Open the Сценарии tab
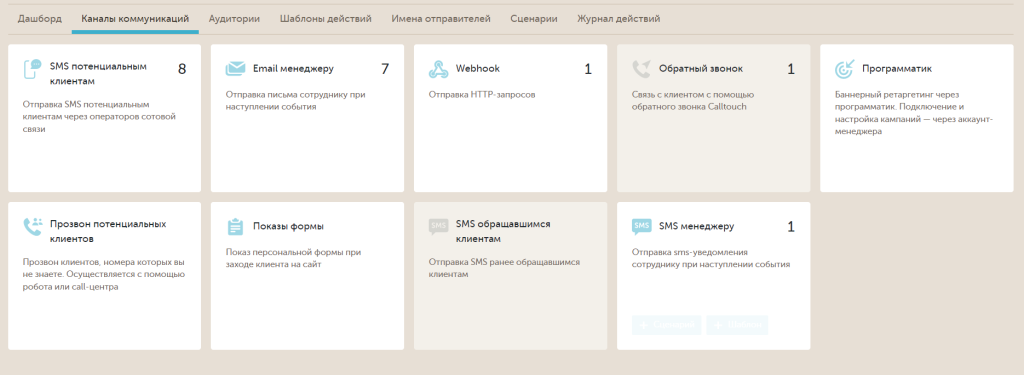Screen dimensions: 1024x375 coord(534,19)
